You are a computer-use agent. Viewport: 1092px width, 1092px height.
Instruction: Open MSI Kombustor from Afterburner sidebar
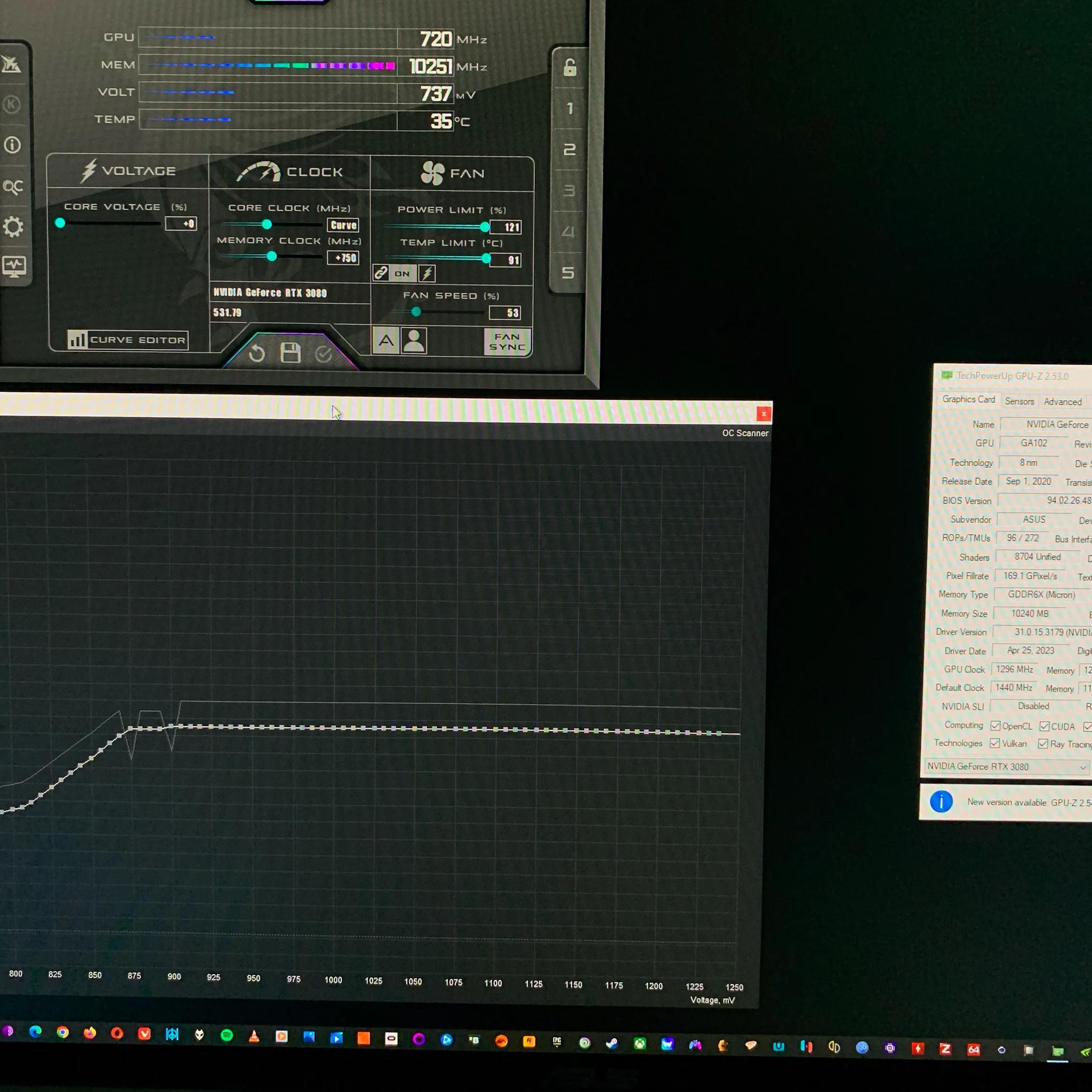coord(12,105)
